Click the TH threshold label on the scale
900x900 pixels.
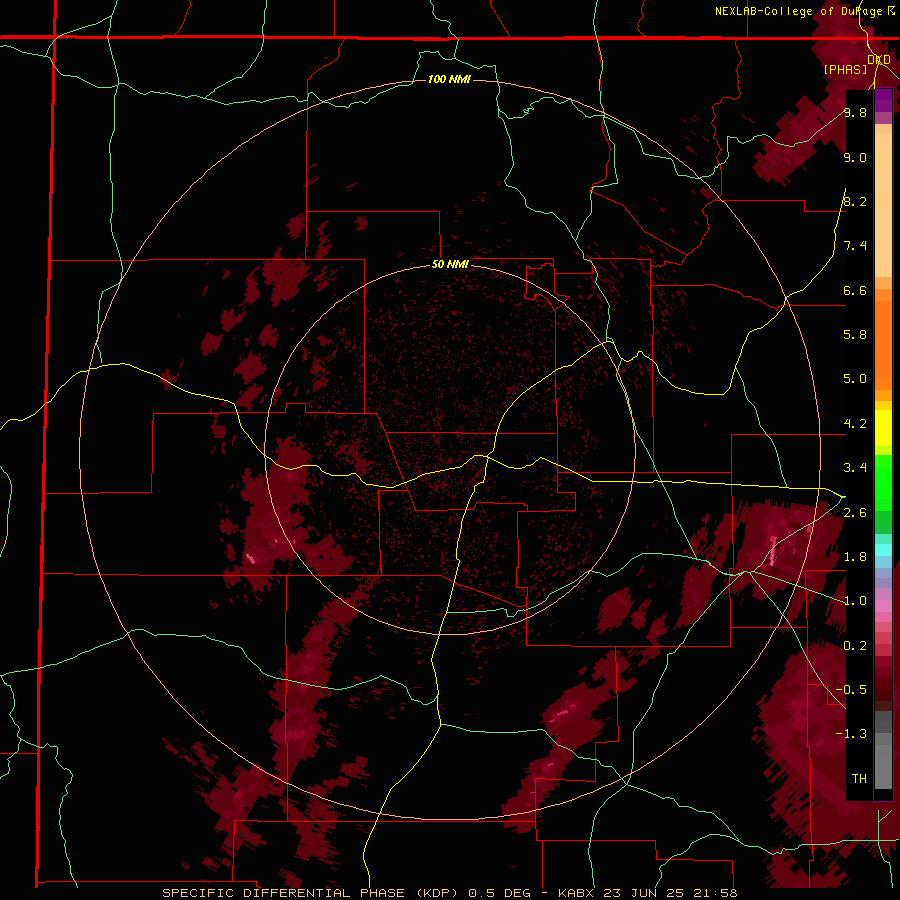click(859, 779)
